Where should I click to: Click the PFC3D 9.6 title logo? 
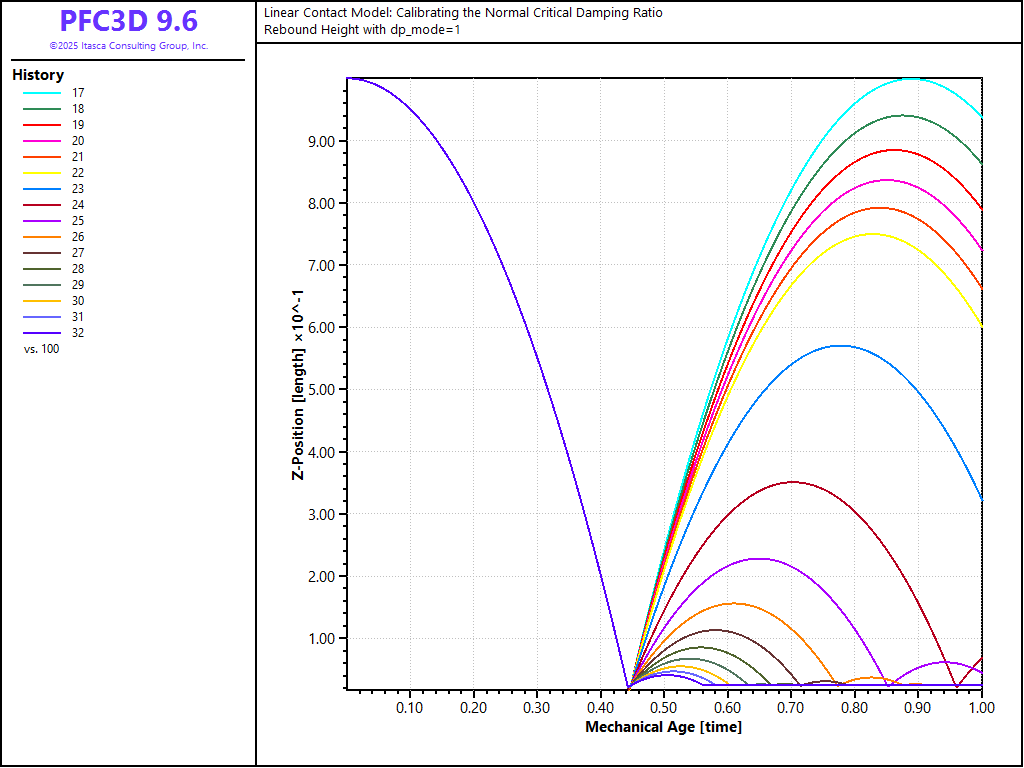(128, 22)
